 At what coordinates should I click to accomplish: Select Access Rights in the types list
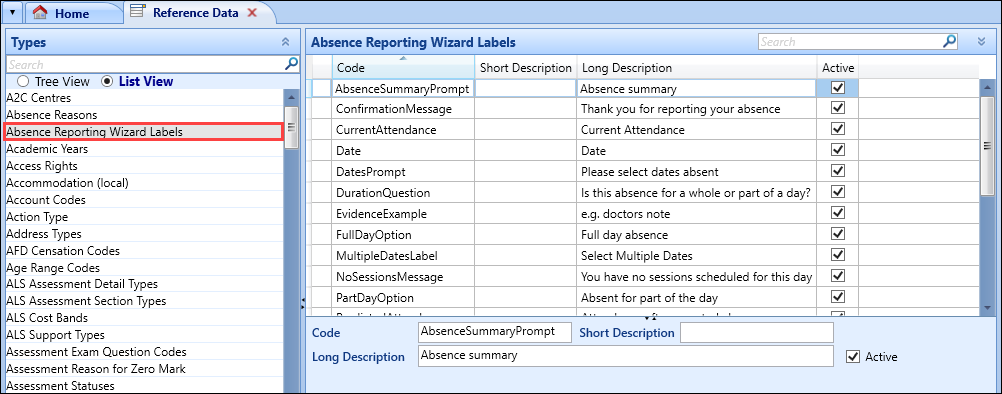coord(144,165)
